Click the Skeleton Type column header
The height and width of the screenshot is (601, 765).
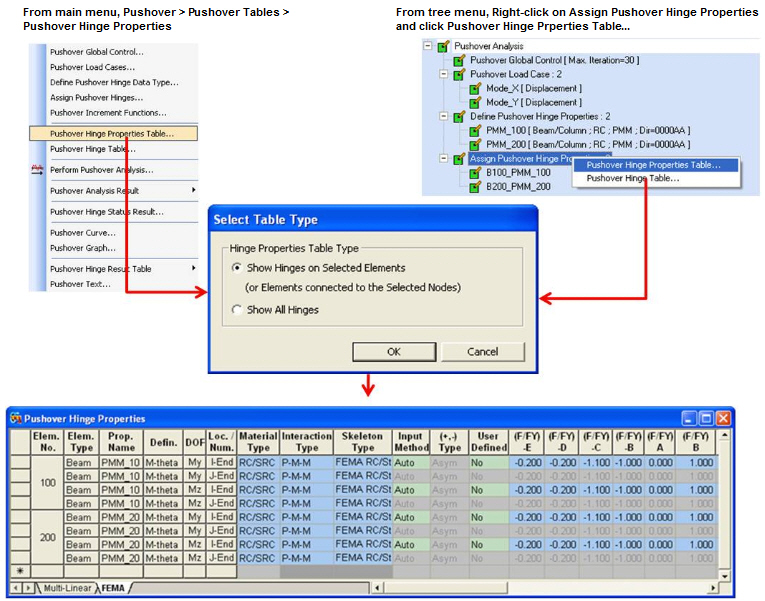click(x=362, y=442)
